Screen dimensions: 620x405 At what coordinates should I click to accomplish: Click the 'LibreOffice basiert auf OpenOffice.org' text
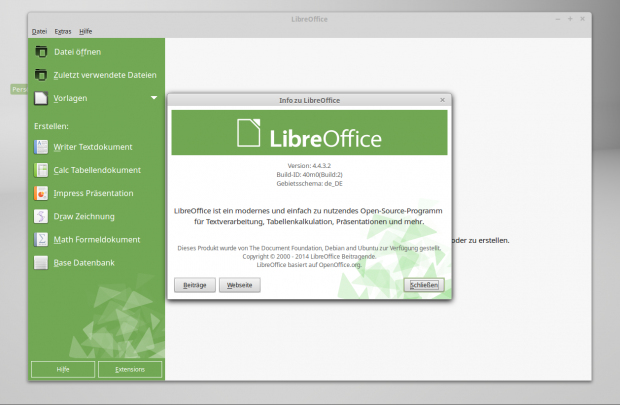(309, 265)
